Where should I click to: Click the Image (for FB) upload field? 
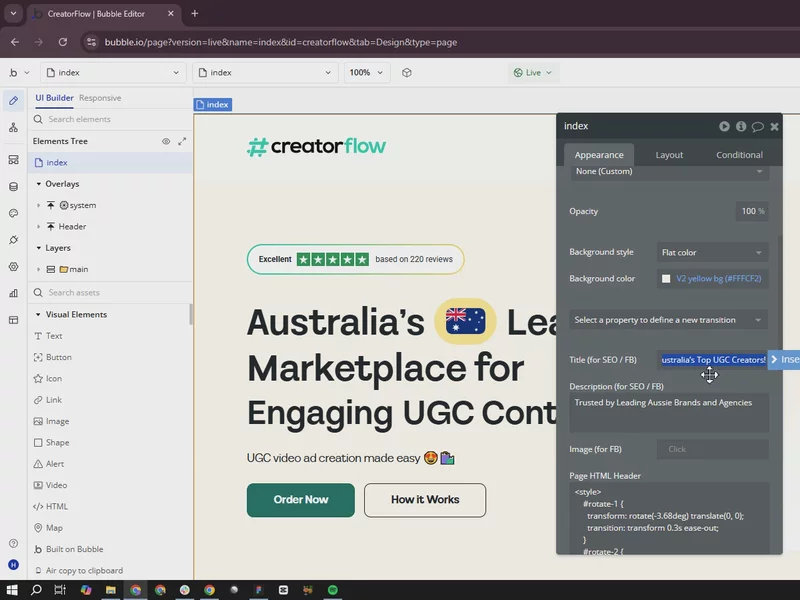(712, 449)
